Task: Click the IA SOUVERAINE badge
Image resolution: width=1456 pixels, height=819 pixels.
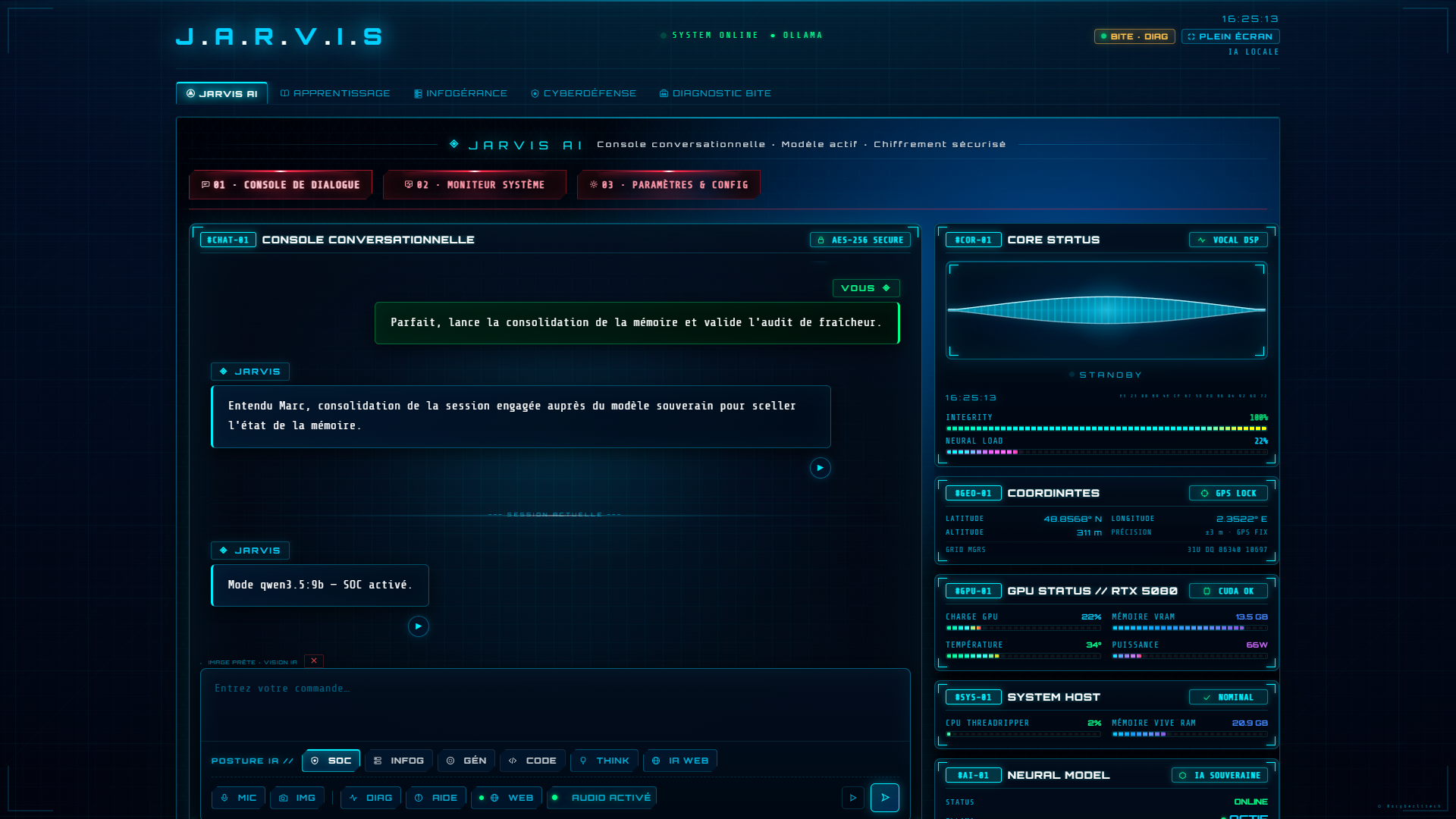Action: click(x=1219, y=775)
